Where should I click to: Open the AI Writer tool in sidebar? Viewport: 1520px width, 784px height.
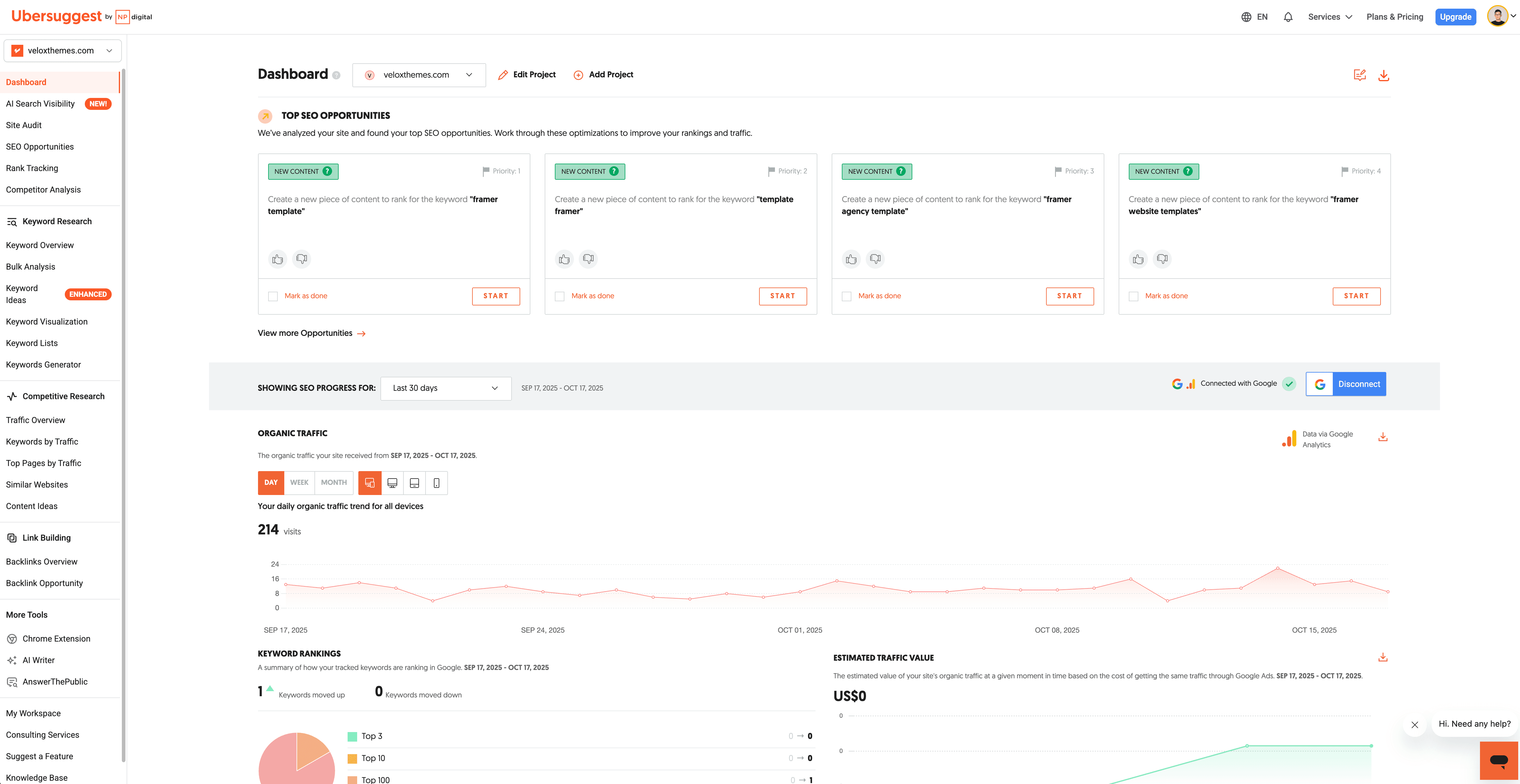pyautogui.click(x=38, y=660)
